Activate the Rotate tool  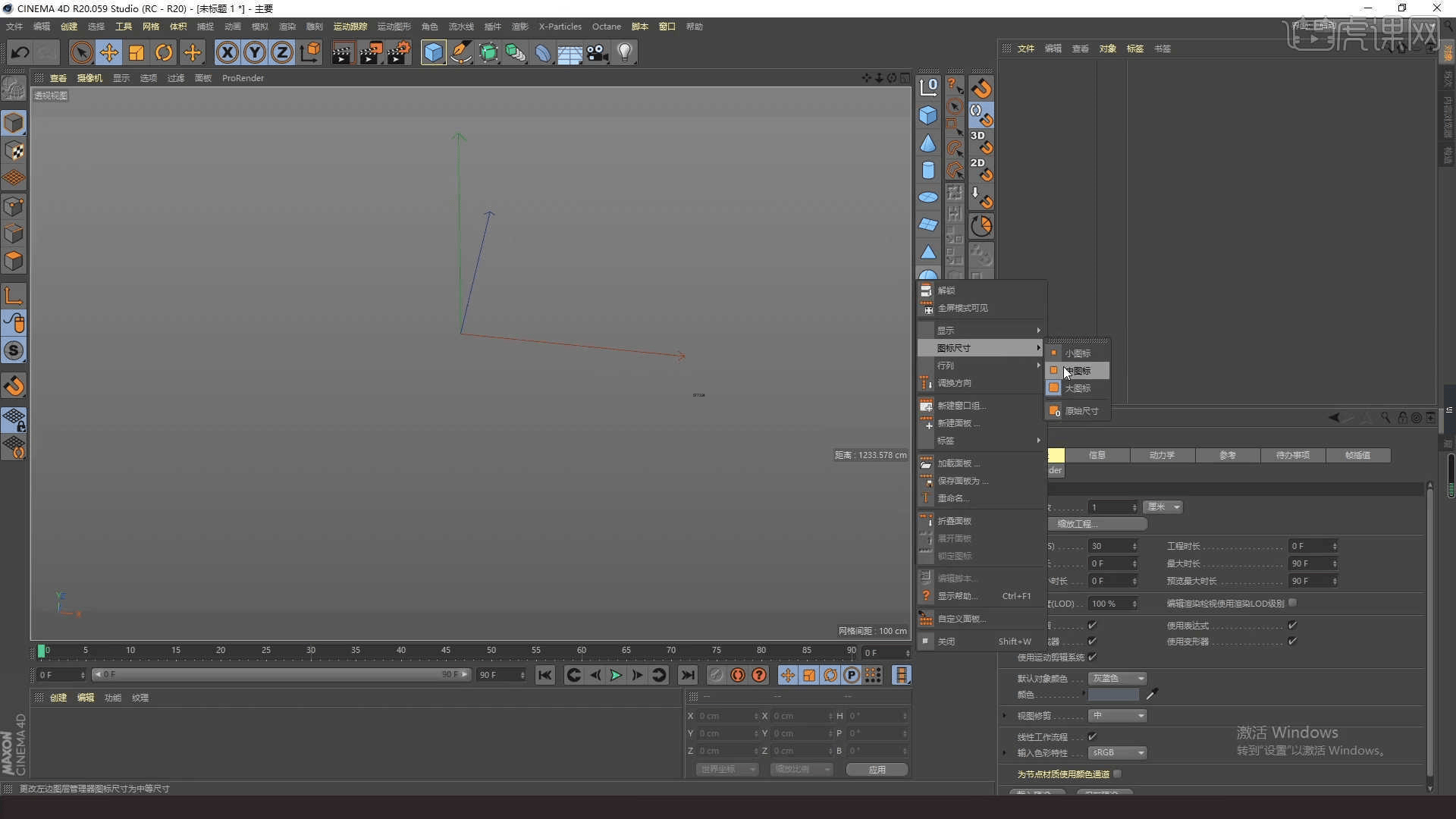click(x=164, y=52)
